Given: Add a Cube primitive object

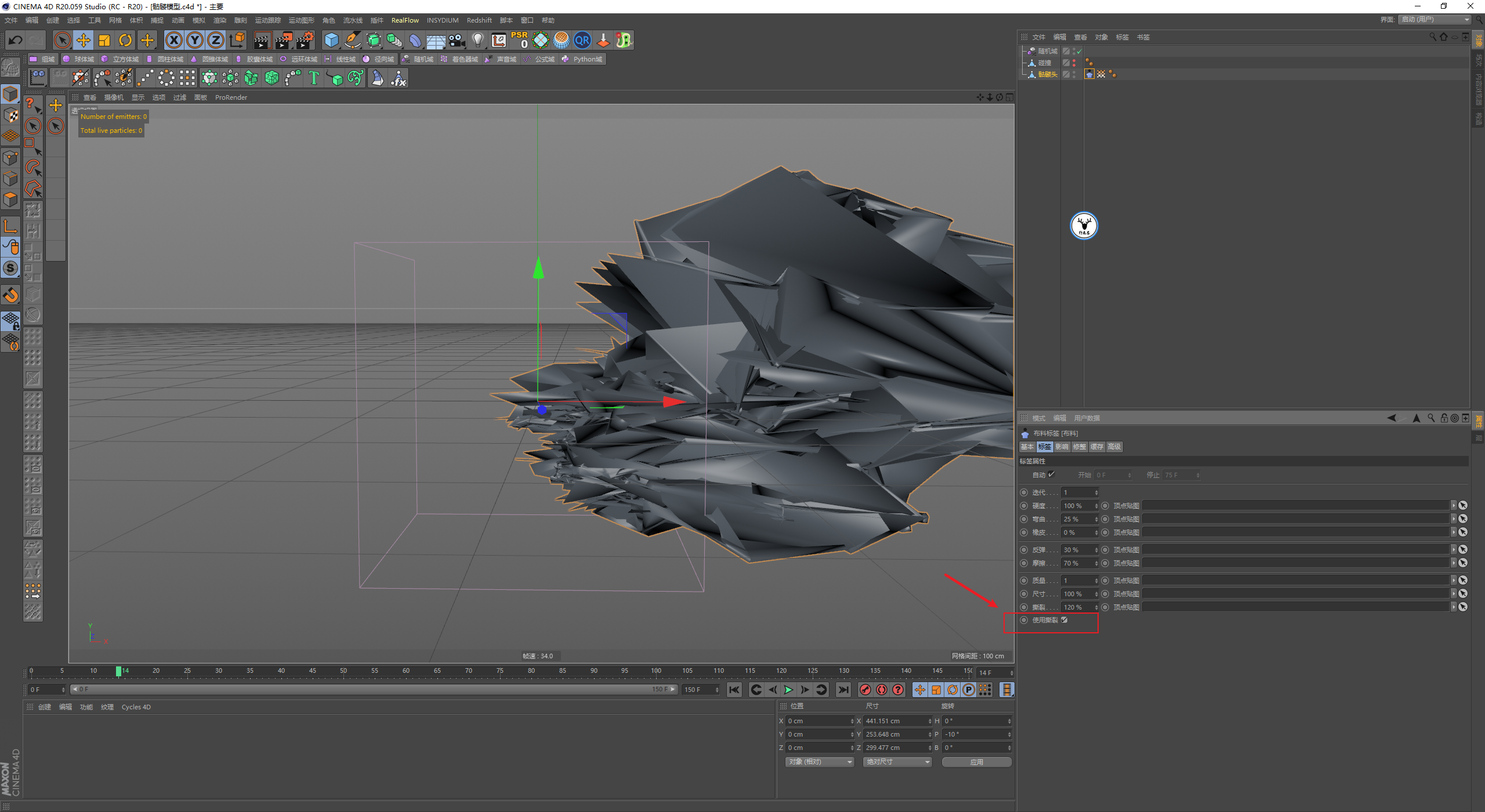Looking at the screenshot, I should [x=331, y=40].
